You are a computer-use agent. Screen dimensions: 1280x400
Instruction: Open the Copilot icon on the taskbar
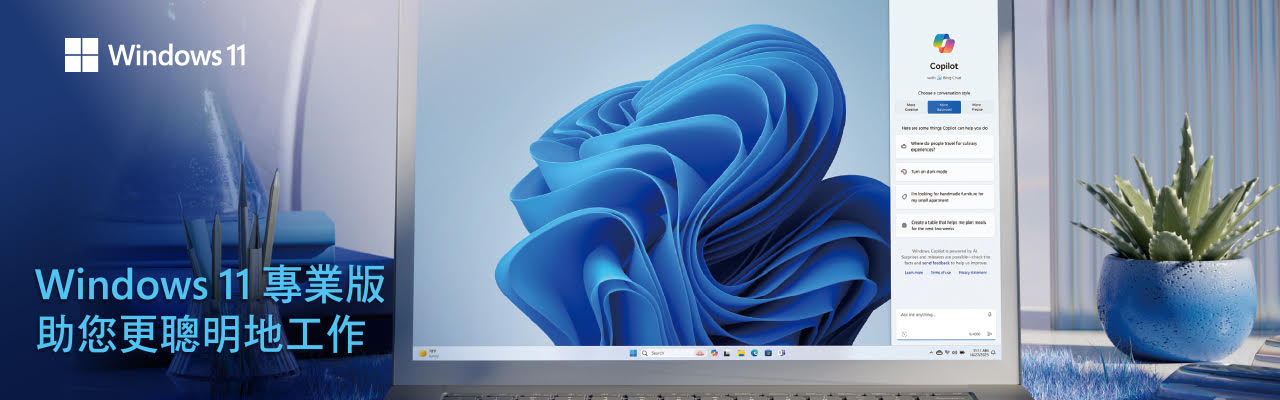713,353
